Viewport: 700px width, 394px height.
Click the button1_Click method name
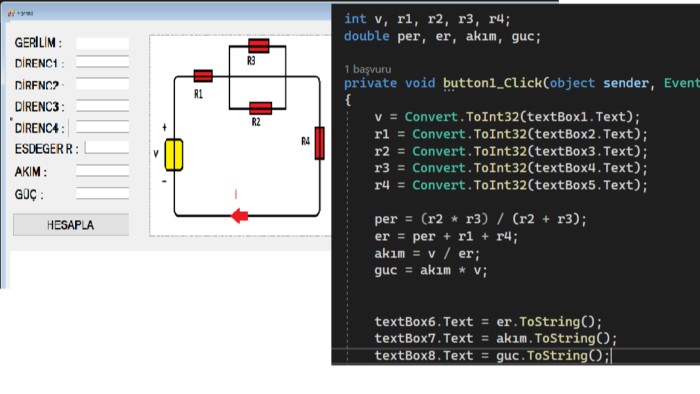pos(492,83)
